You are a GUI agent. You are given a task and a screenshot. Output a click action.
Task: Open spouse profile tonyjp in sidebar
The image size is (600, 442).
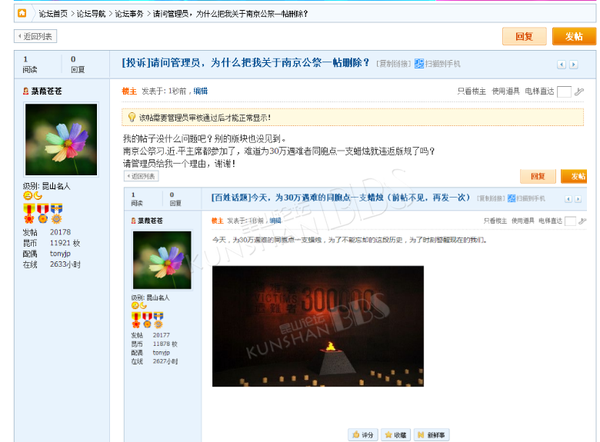tap(60, 253)
